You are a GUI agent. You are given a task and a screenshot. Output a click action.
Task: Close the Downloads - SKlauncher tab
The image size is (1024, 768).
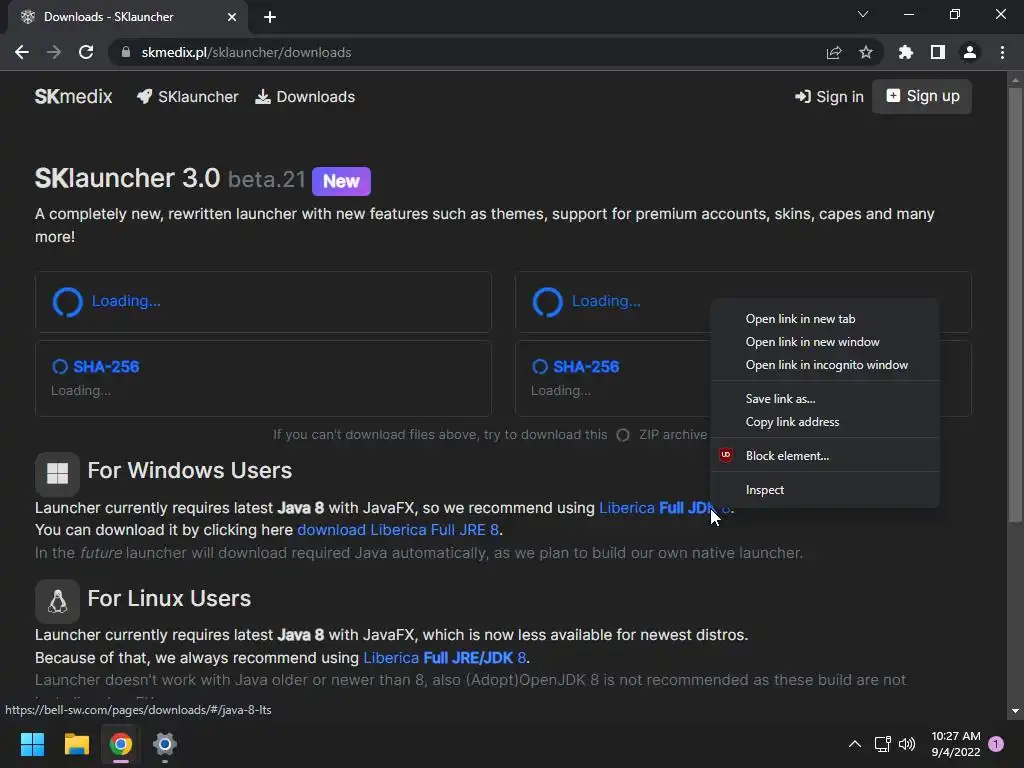pyautogui.click(x=232, y=17)
